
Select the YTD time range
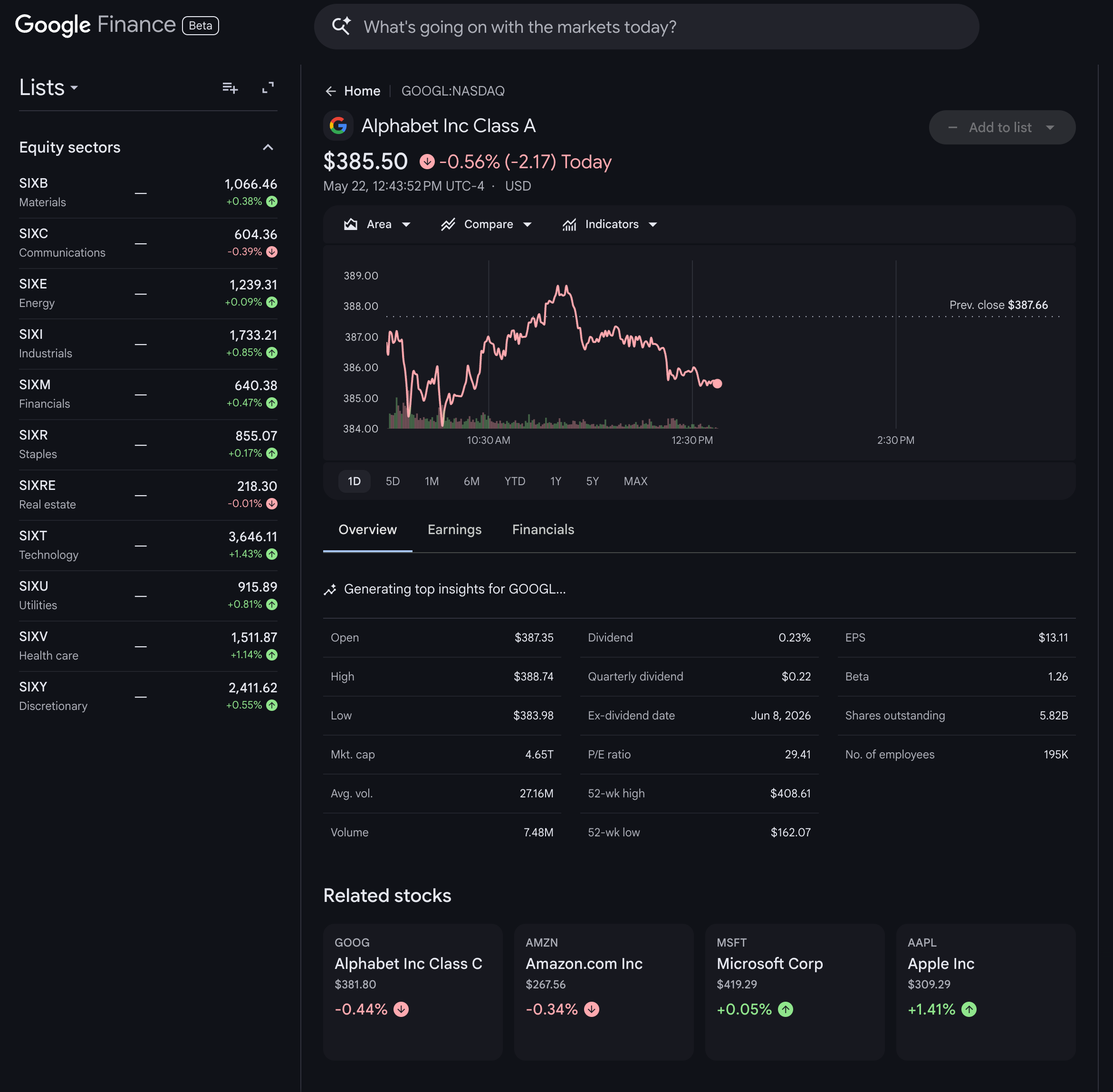(515, 481)
